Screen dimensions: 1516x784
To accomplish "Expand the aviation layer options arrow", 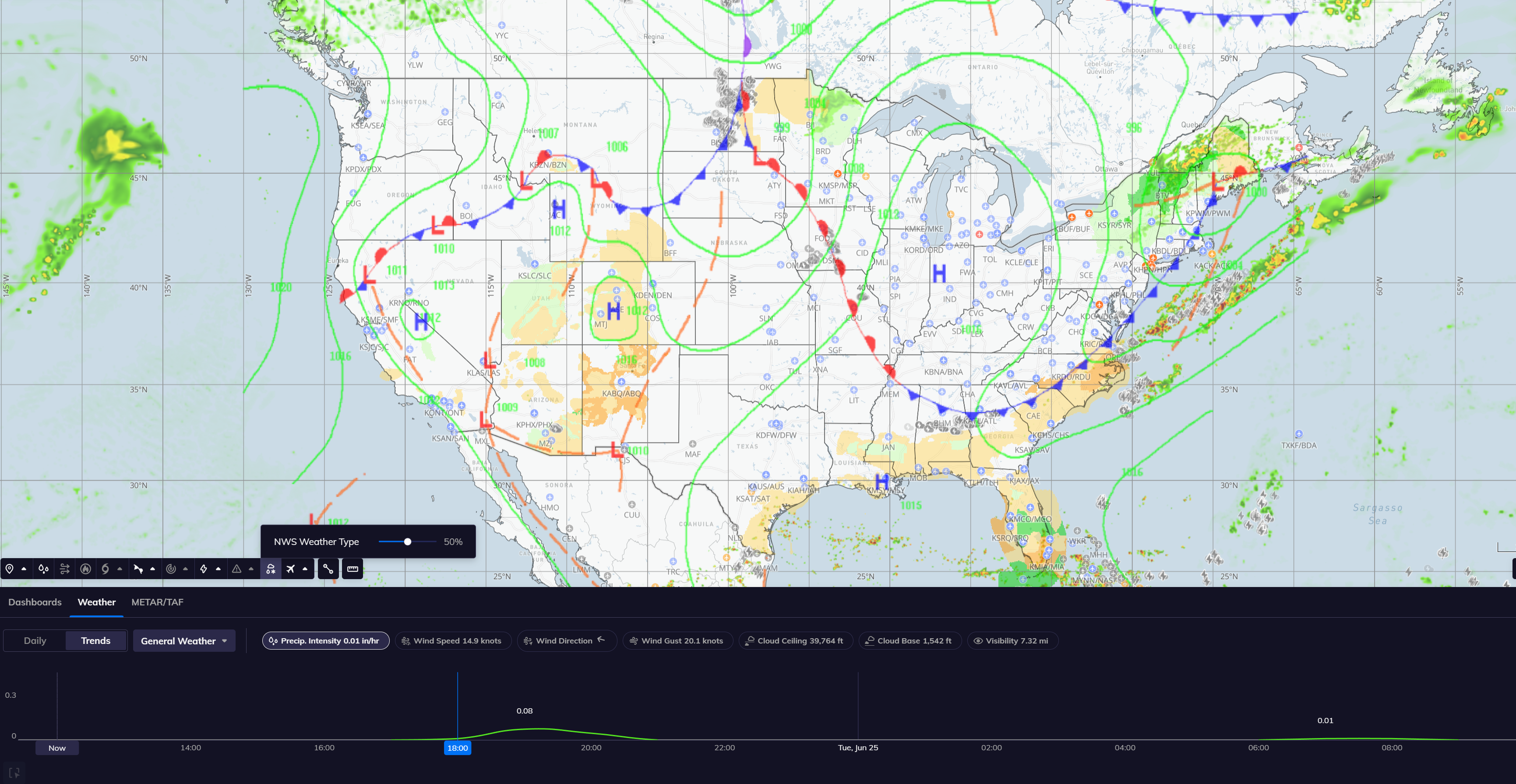I will [x=305, y=569].
